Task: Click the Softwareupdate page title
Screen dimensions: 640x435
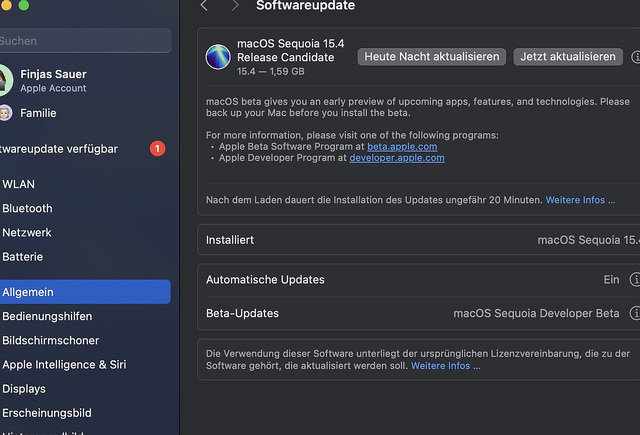Action: tap(306, 6)
